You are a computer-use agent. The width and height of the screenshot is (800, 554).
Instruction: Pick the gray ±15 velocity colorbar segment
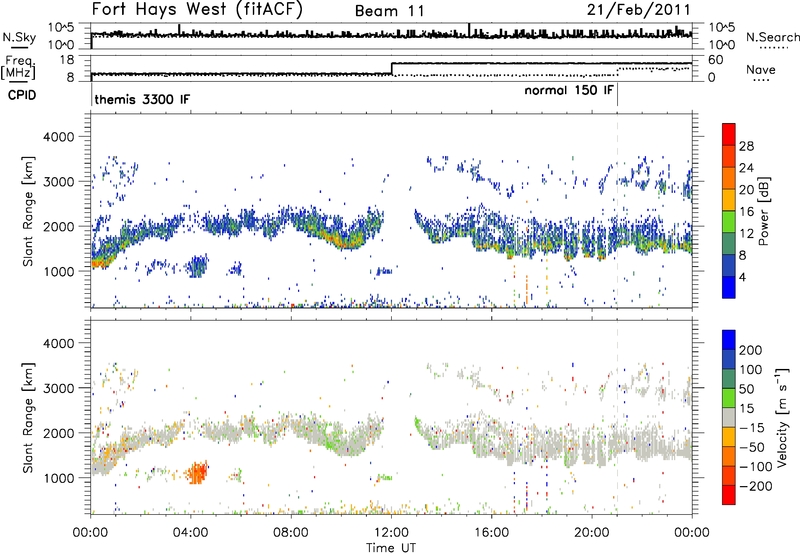click(729, 418)
